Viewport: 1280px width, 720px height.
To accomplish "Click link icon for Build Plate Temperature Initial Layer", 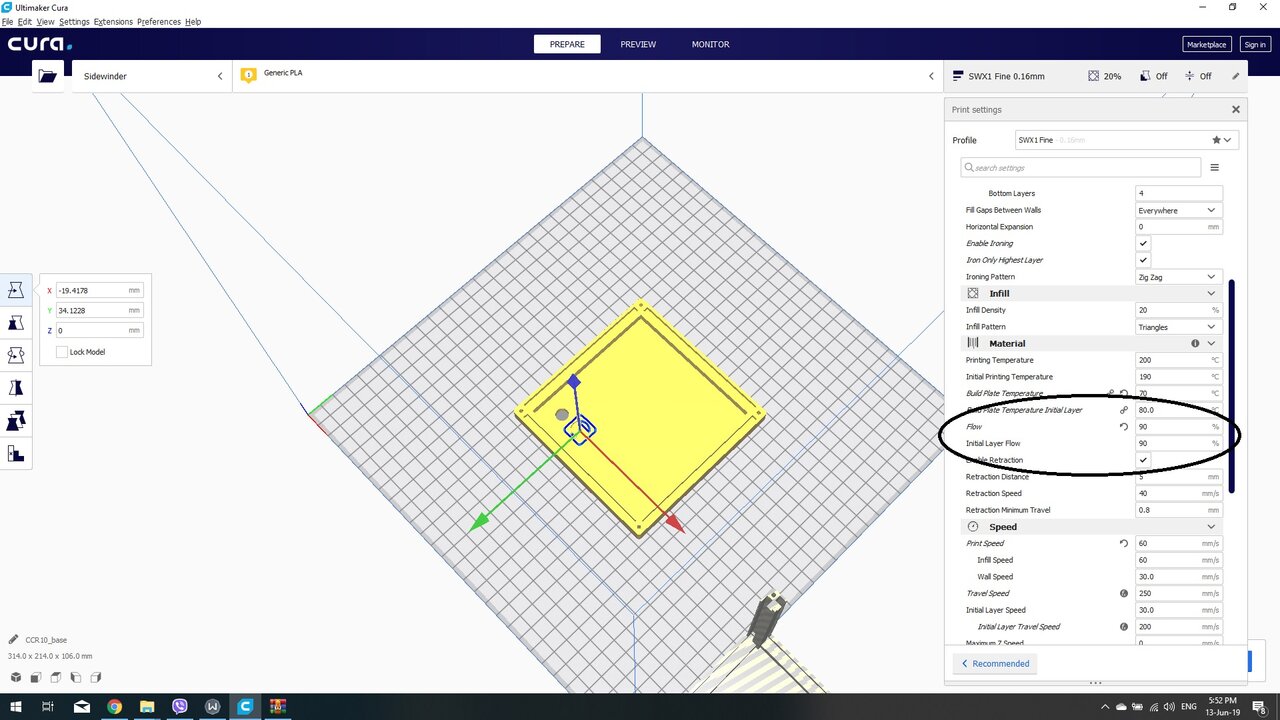I will (1124, 410).
